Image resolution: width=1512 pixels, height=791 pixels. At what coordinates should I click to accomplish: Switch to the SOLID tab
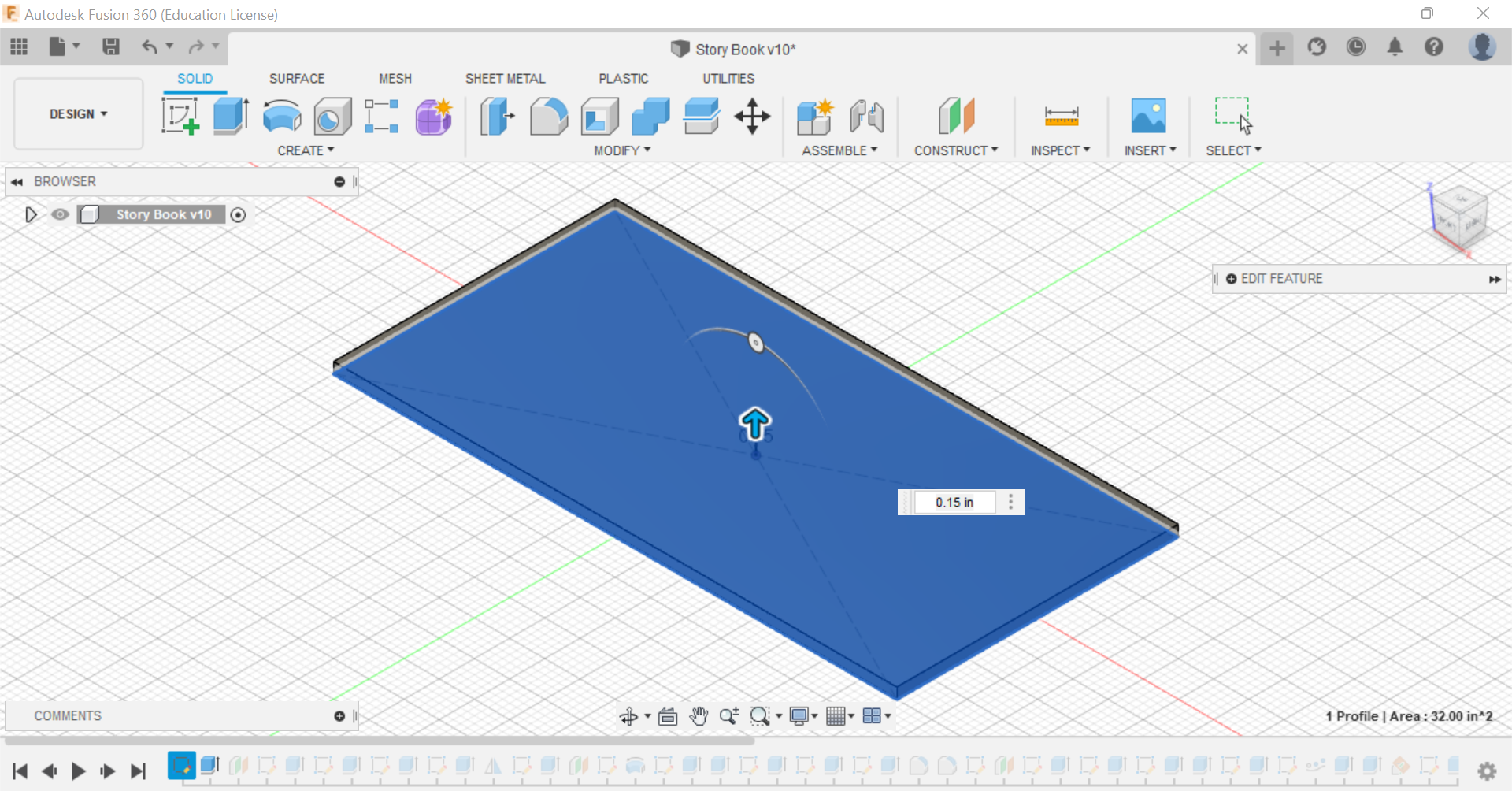195,79
